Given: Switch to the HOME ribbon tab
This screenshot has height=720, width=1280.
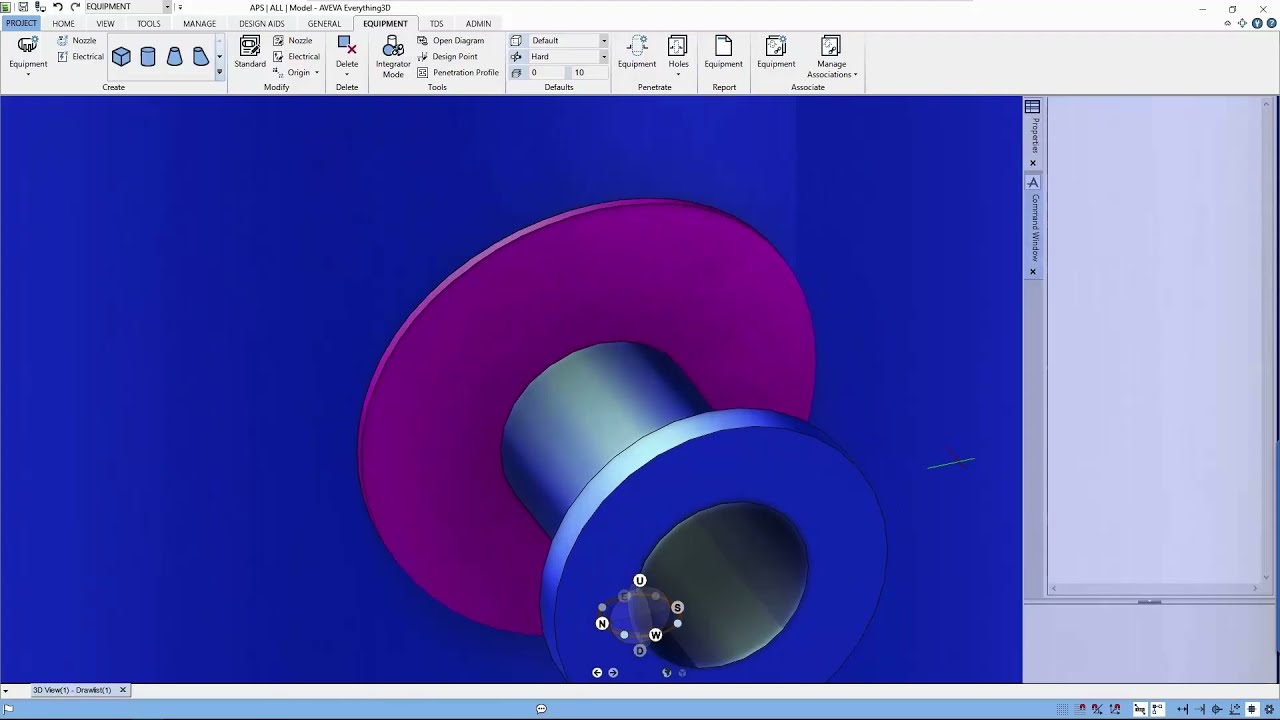Looking at the screenshot, I should [x=63, y=24].
